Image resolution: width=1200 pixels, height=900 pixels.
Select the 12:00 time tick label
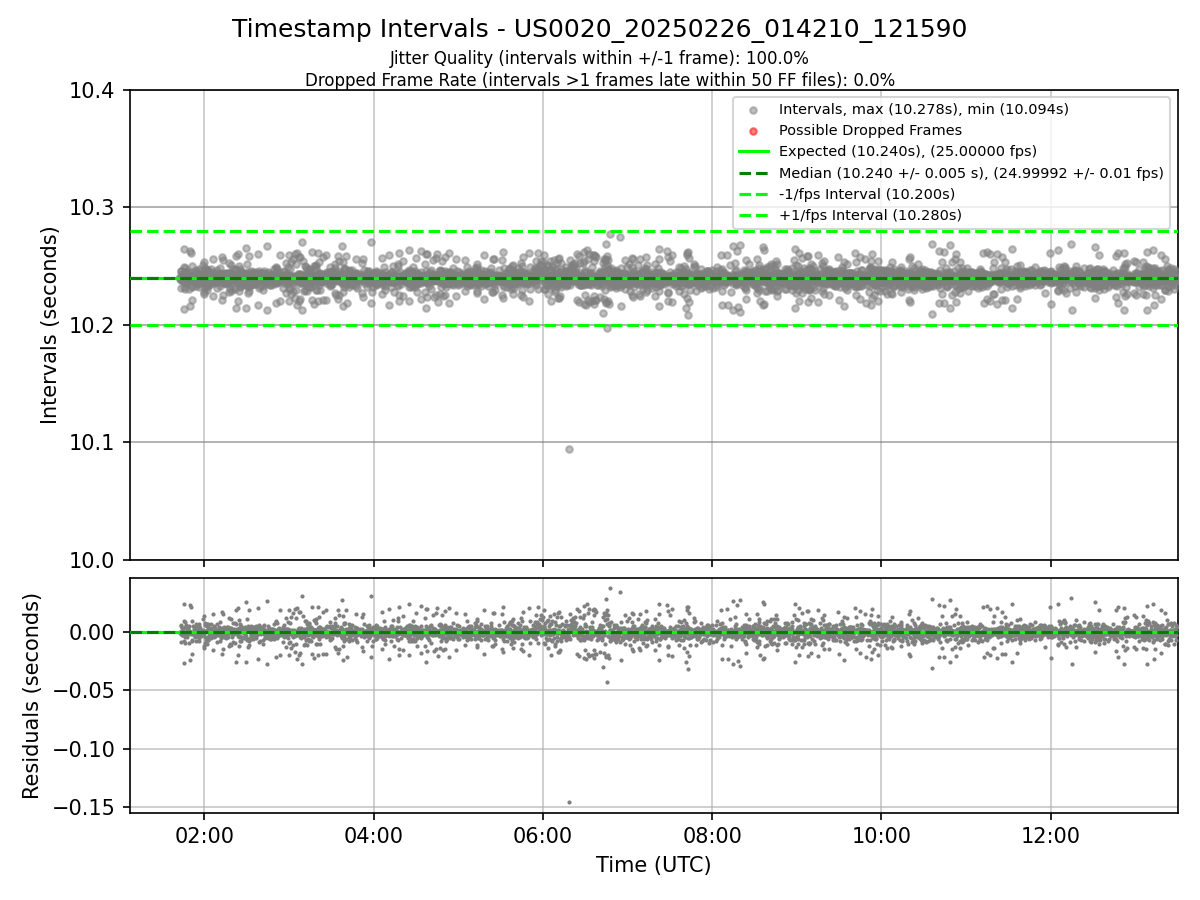click(1050, 836)
